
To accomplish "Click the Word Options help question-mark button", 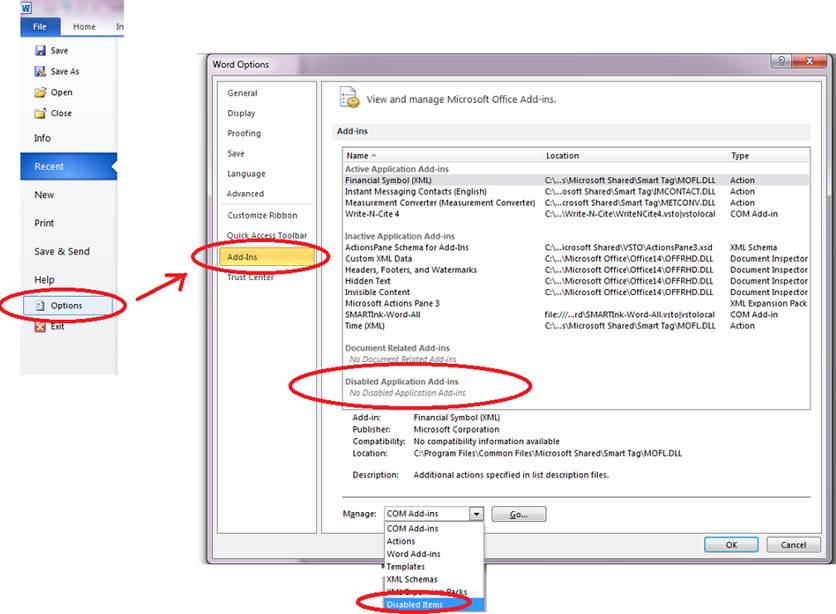I will click(x=781, y=61).
